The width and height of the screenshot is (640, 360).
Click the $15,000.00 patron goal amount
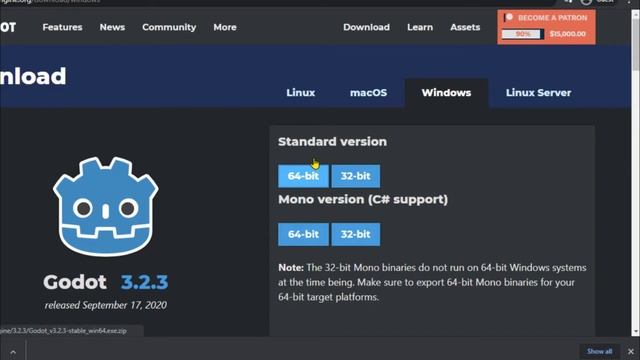(567, 34)
